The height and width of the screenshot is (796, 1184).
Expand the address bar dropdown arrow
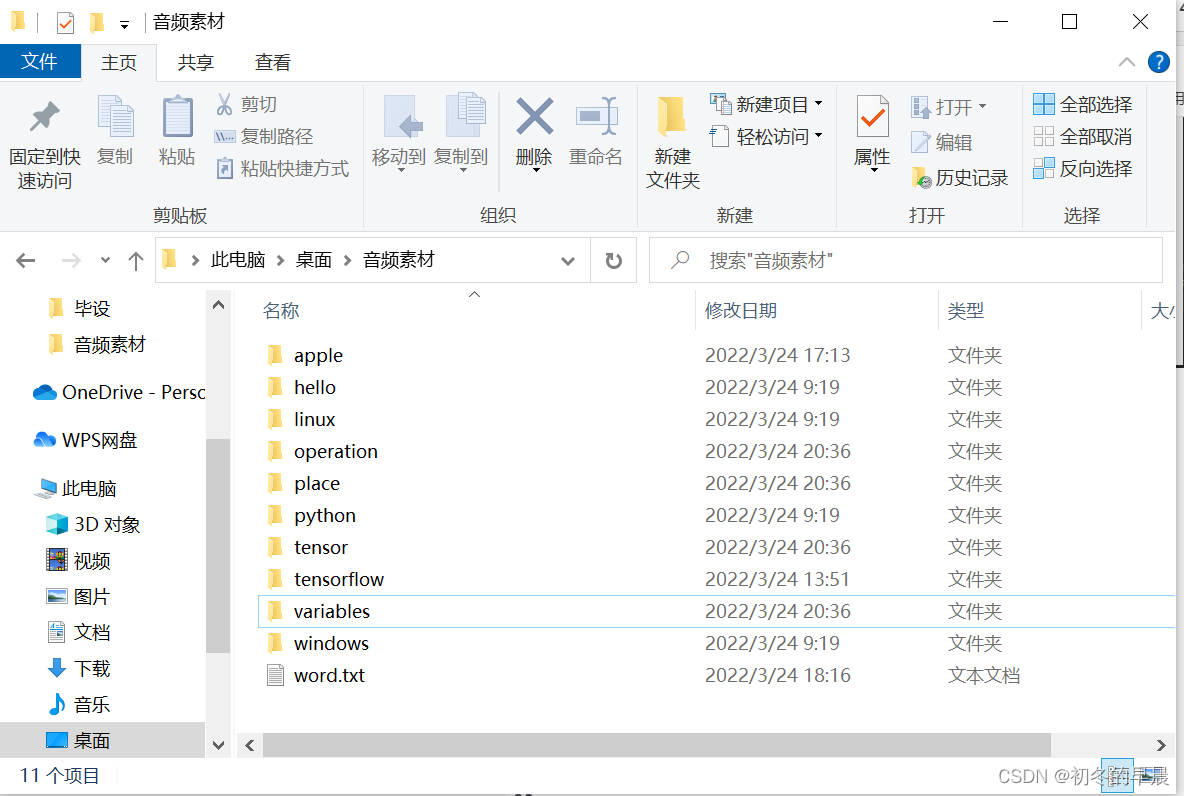click(x=566, y=260)
